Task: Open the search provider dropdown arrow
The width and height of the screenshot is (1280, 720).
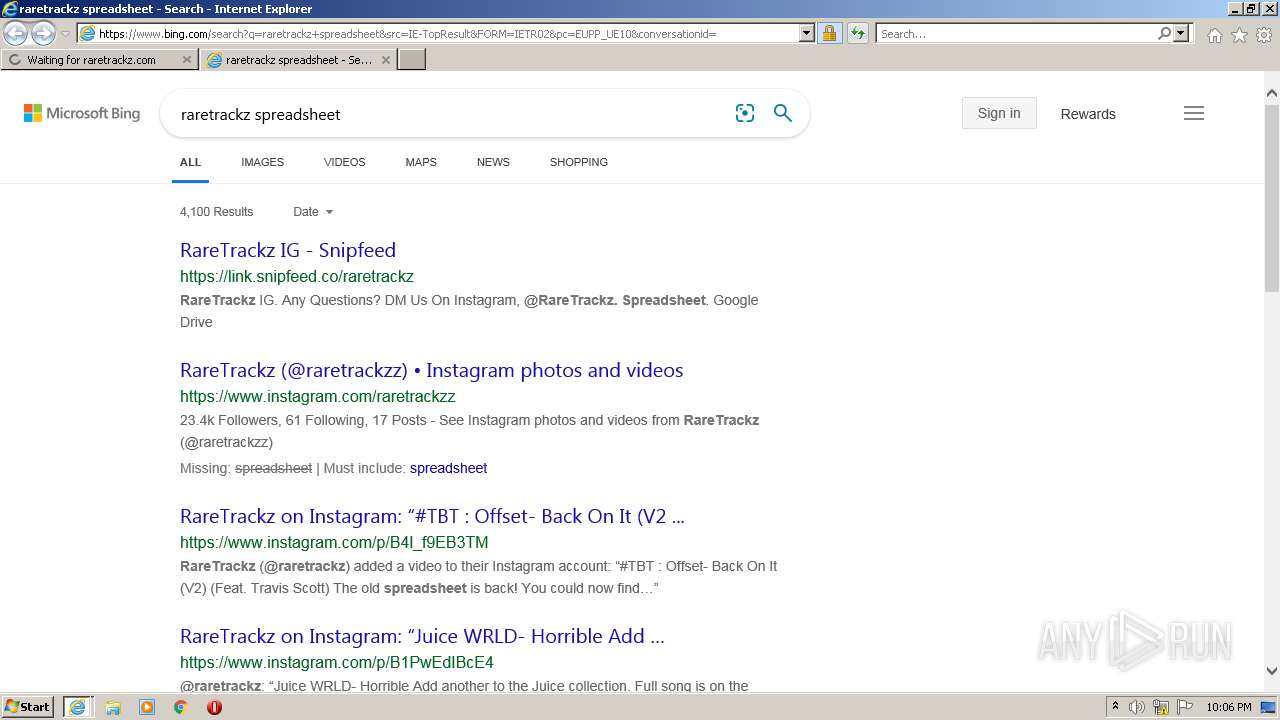Action: point(1181,33)
